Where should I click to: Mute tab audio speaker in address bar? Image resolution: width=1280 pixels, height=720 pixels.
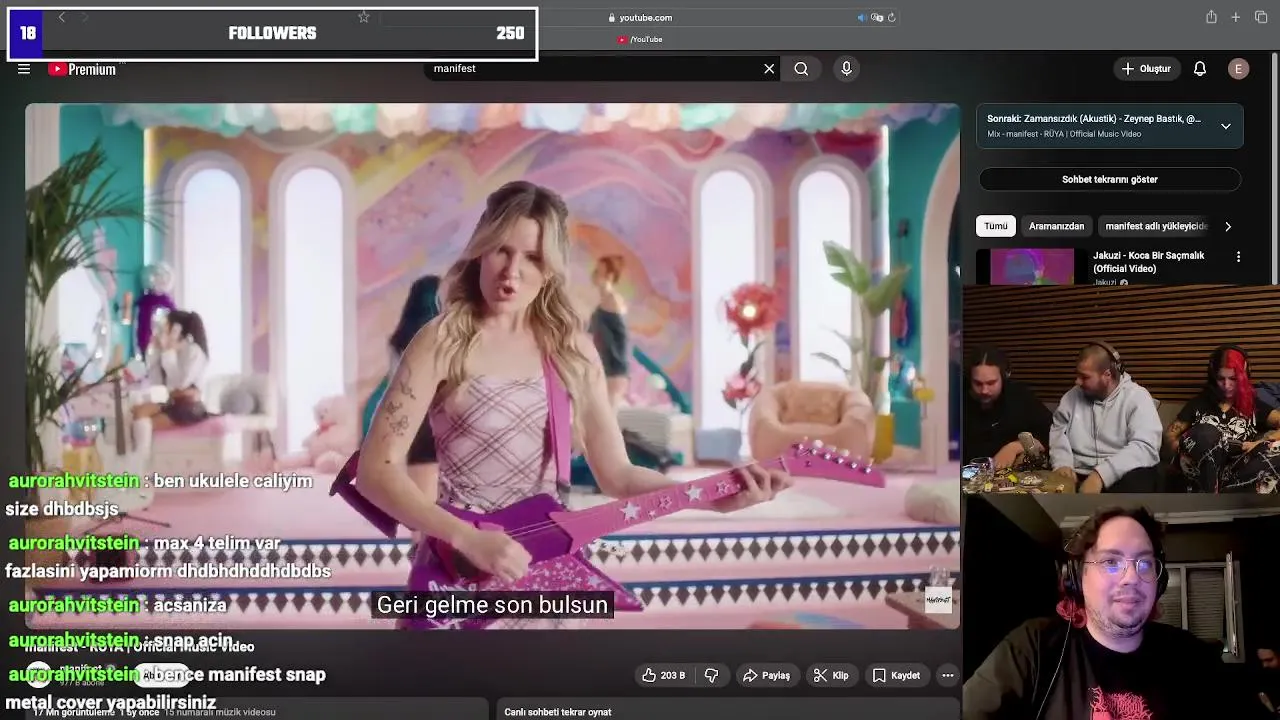pyautogui.click(x=861, y=17)
